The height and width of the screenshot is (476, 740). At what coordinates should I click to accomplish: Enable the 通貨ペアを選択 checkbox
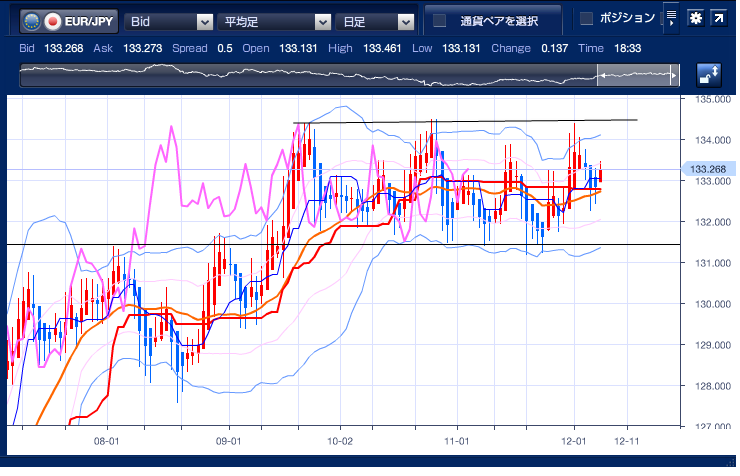[439, 20]
